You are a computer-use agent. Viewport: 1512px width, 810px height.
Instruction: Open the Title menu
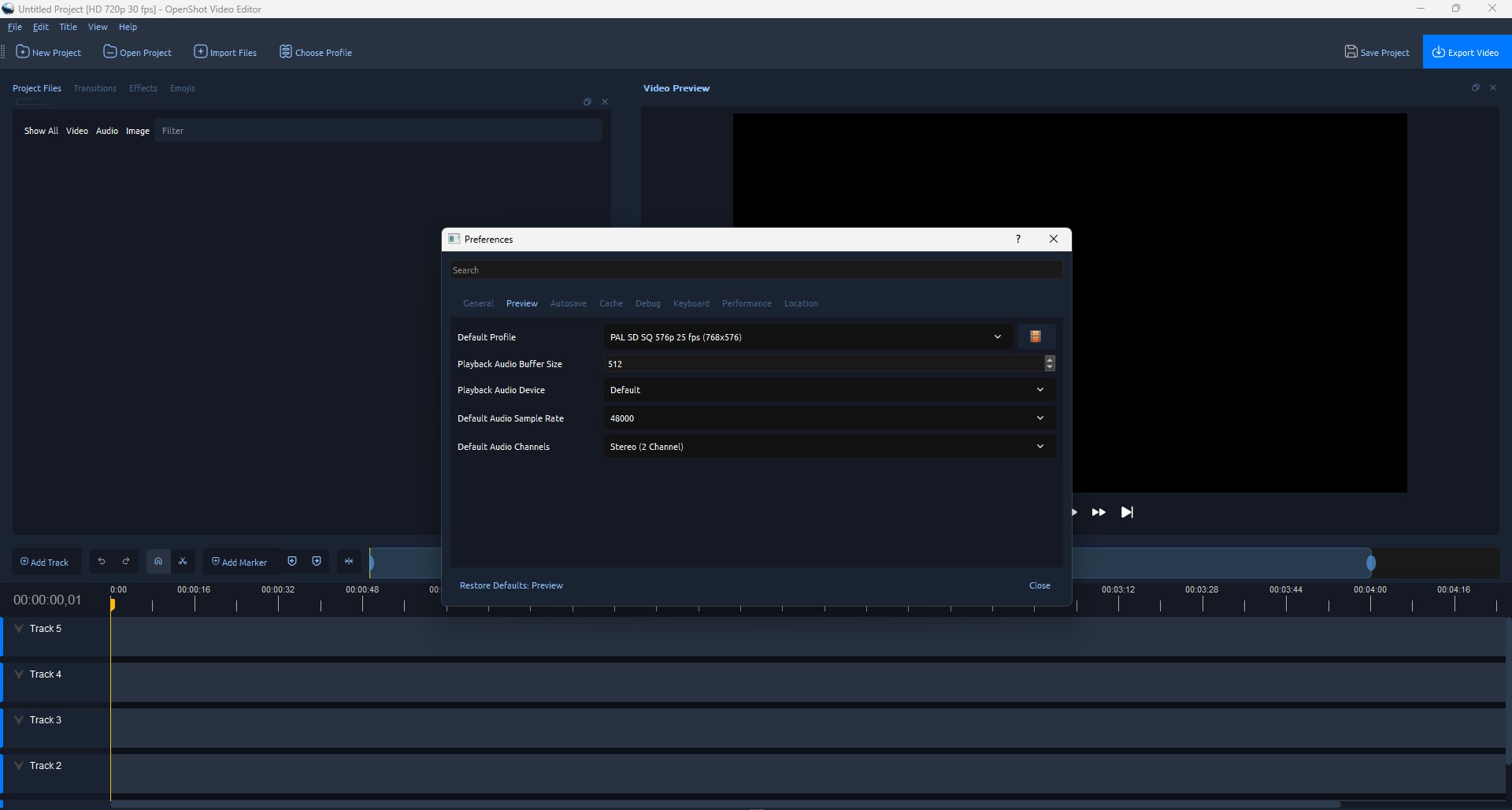coord(69,27)
